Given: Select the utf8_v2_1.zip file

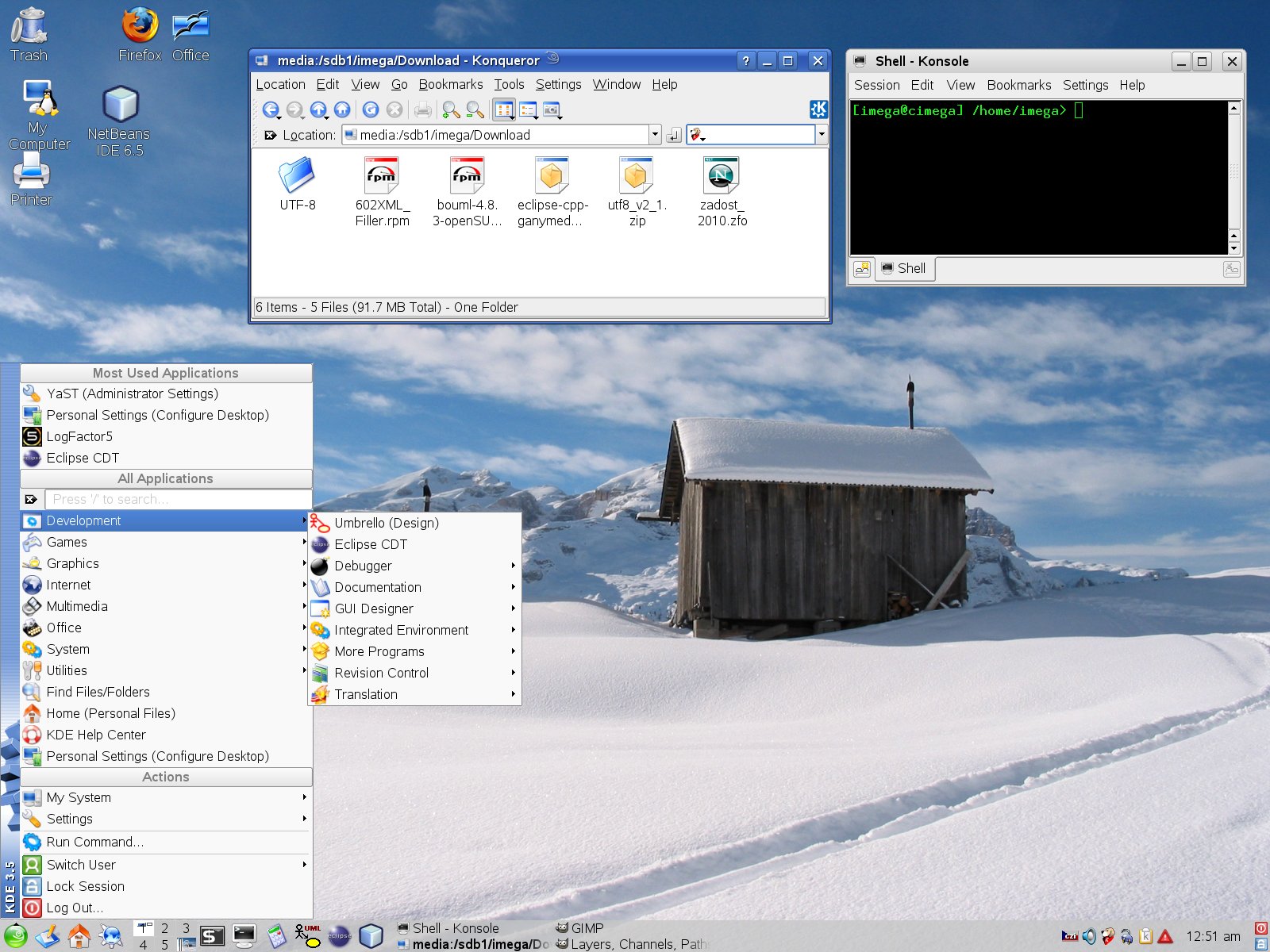Looking at the screenshot, I should [x=637, y=192].
